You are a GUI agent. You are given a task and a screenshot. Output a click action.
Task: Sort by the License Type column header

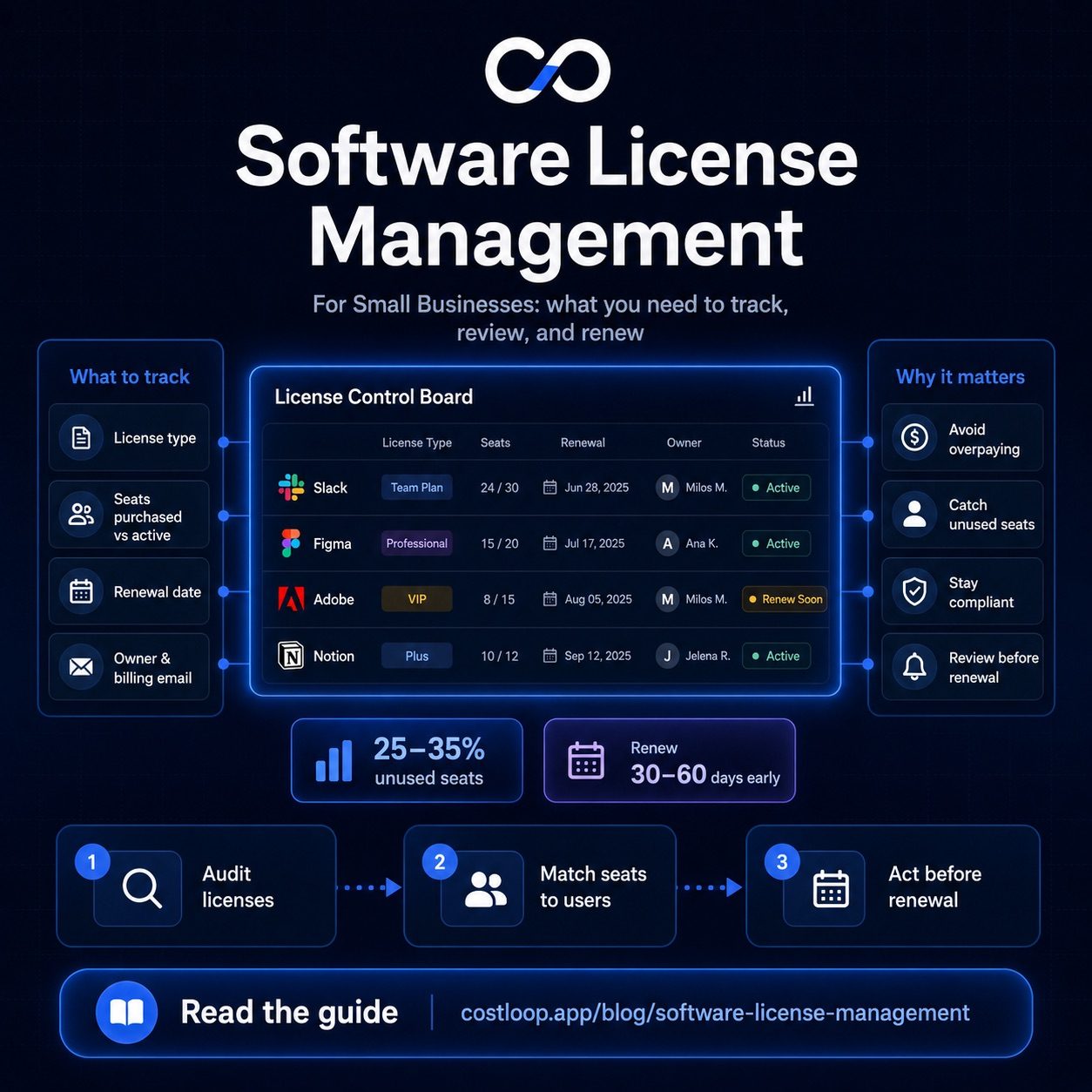(x=416, y=442)
